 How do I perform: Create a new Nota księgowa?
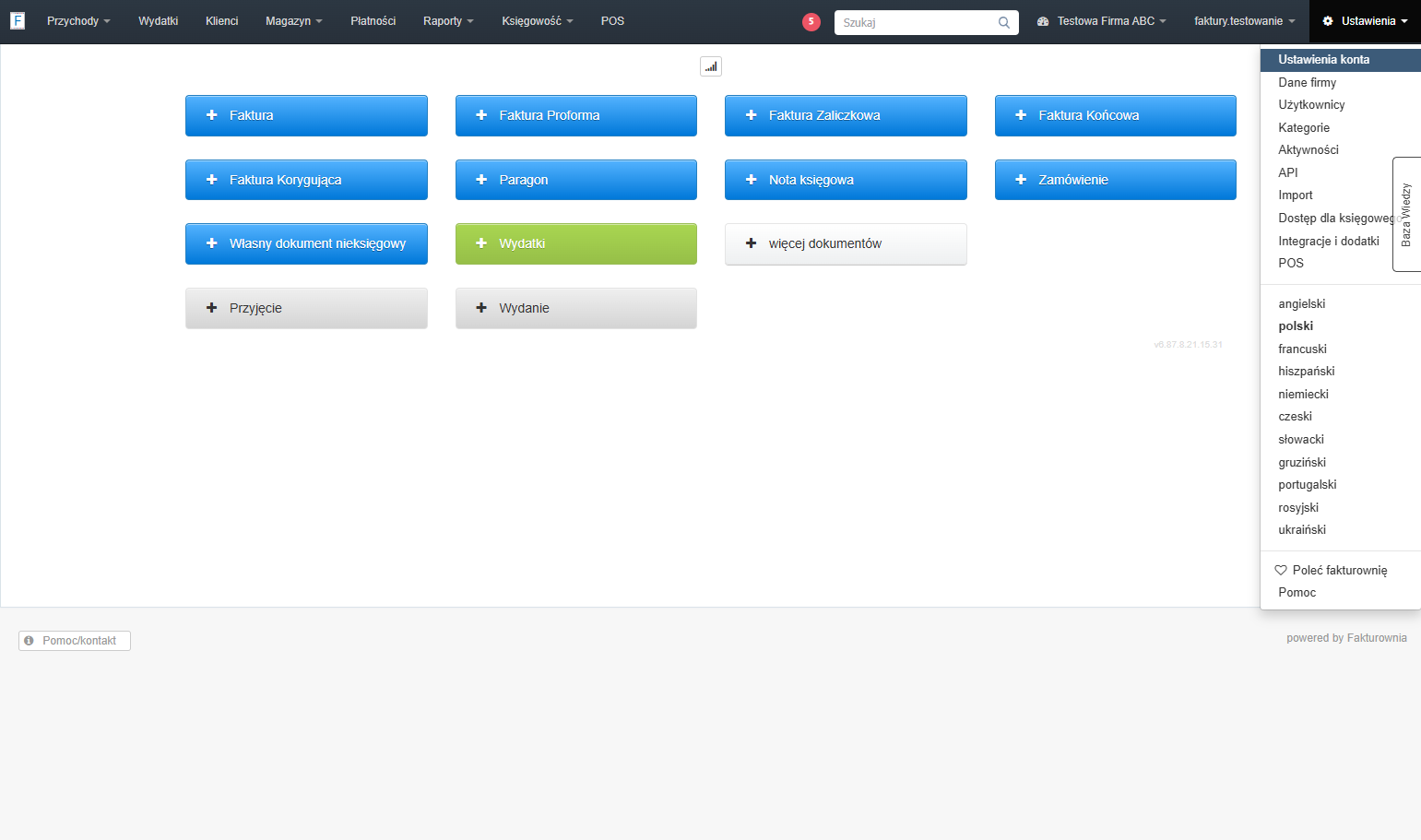(x=846, y=180)
